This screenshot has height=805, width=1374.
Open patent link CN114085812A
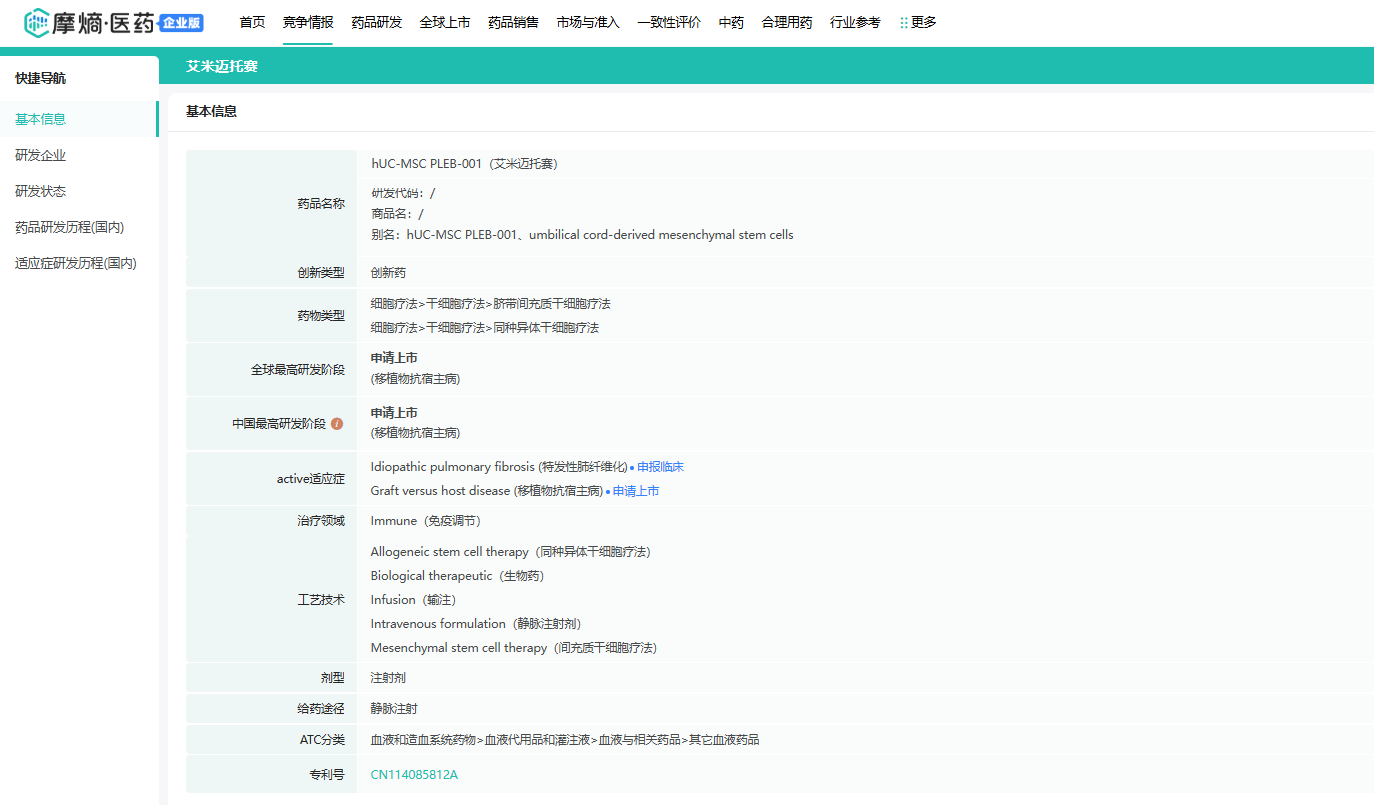coord(414,774)
